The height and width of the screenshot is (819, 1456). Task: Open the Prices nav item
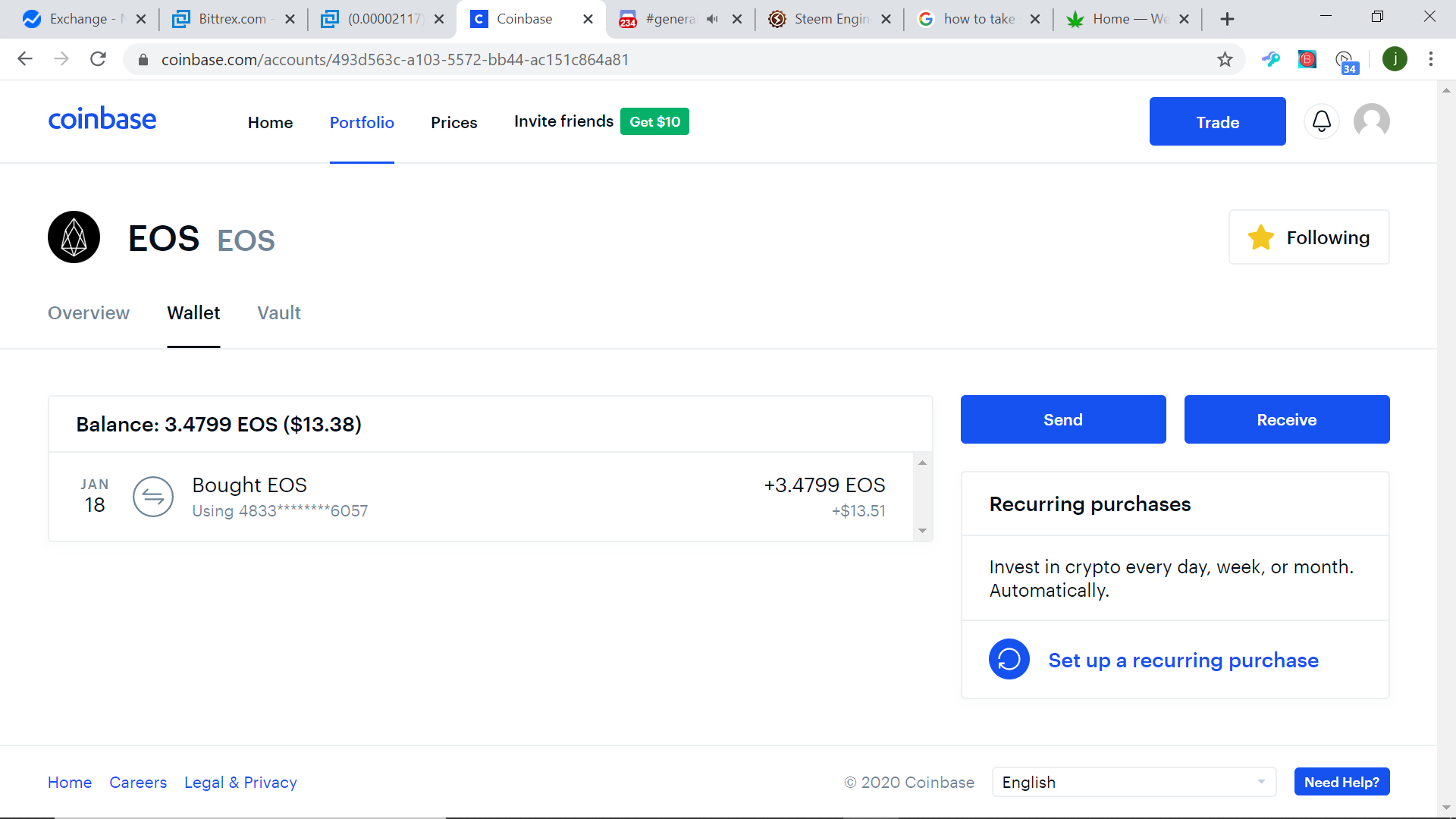point(453,122)
